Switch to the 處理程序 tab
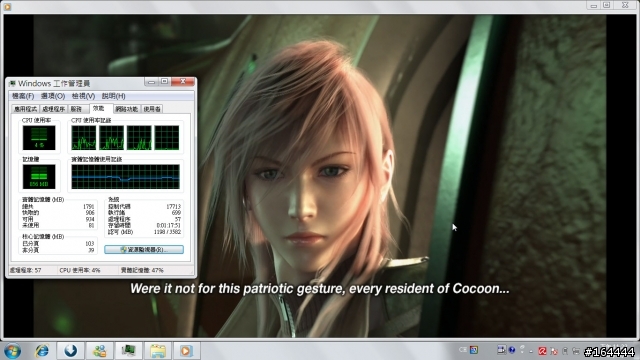640x360 pixels. [x=53, y=109]
